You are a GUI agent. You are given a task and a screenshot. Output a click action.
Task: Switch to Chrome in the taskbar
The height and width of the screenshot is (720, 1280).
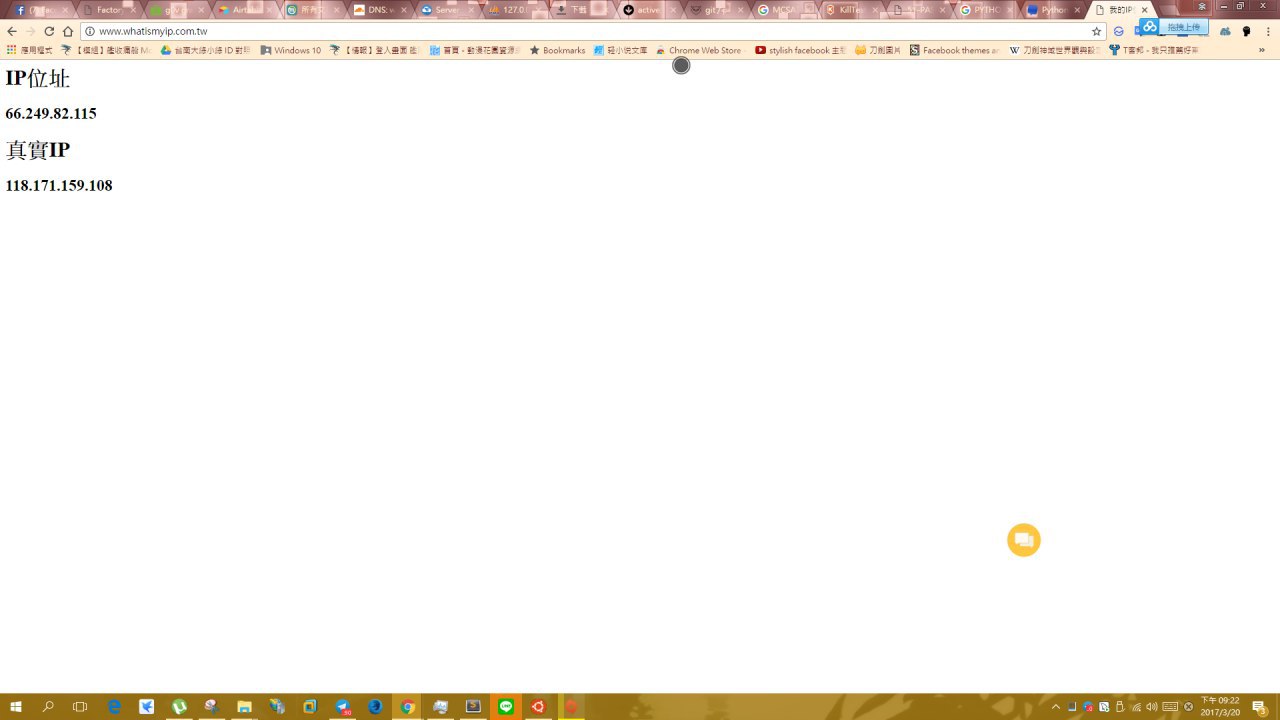click(407, 707)
